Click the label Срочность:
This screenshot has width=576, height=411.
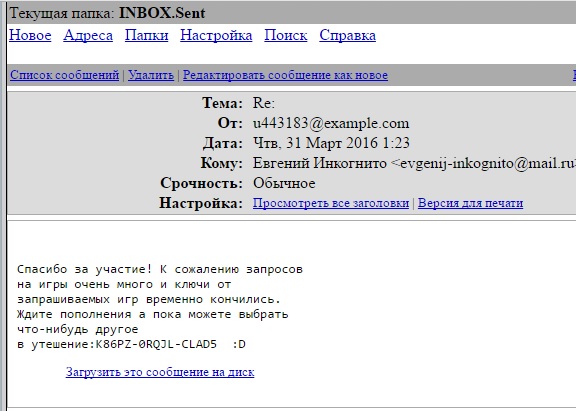point(201,183)
